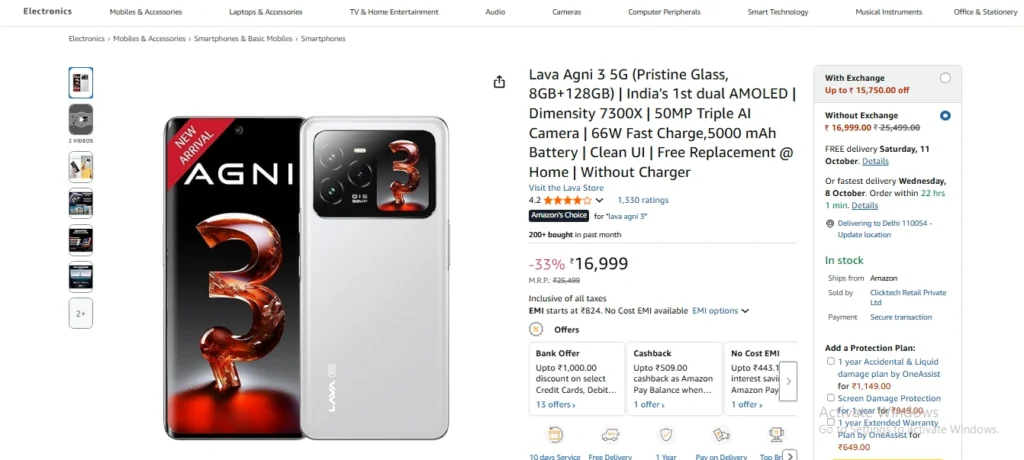Image resolution: width=1024 pixels, height=460 pixels.
Task: Select the With Exchange radio option
Action: 945,78
